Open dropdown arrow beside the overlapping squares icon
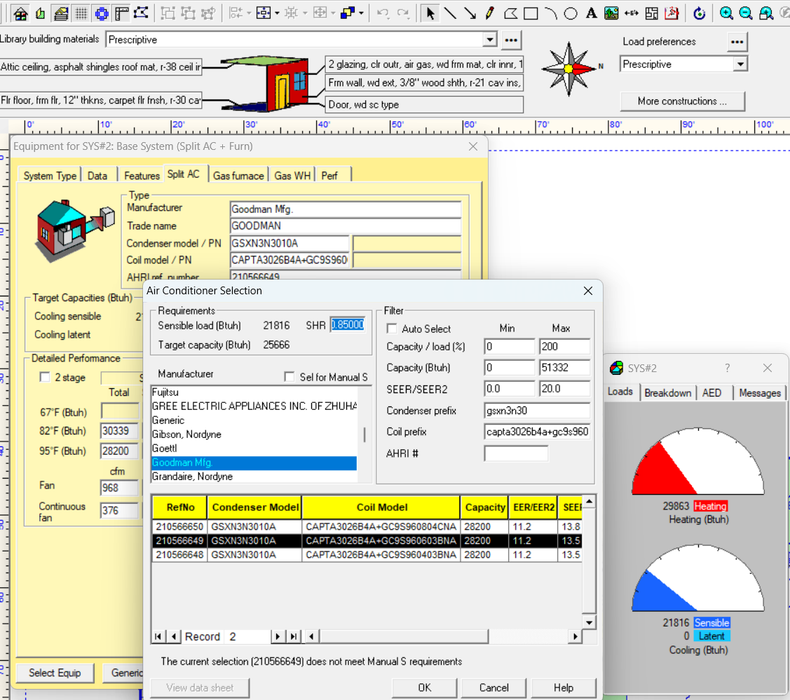 click(x=361, y=14)
